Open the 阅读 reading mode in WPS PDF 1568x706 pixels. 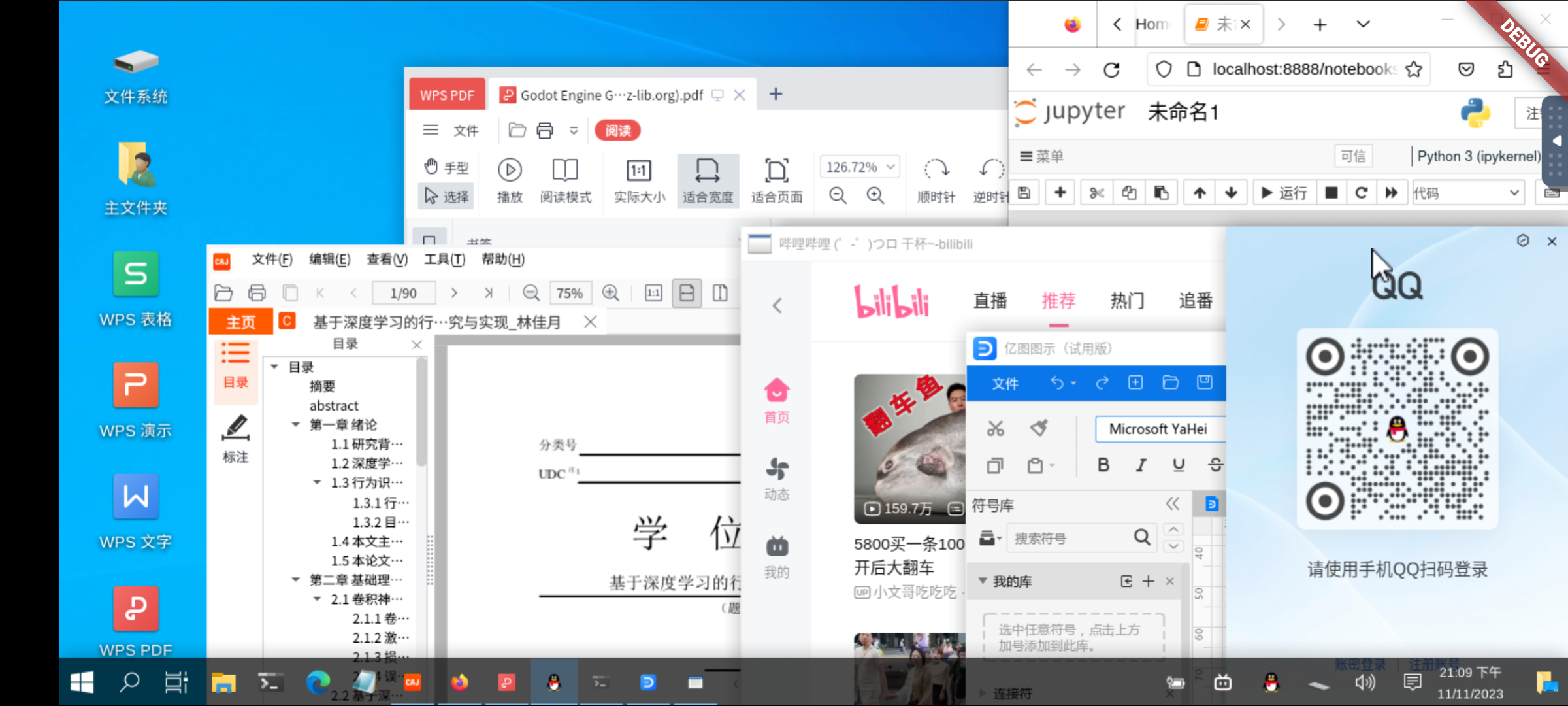click(x=616, y=130)
